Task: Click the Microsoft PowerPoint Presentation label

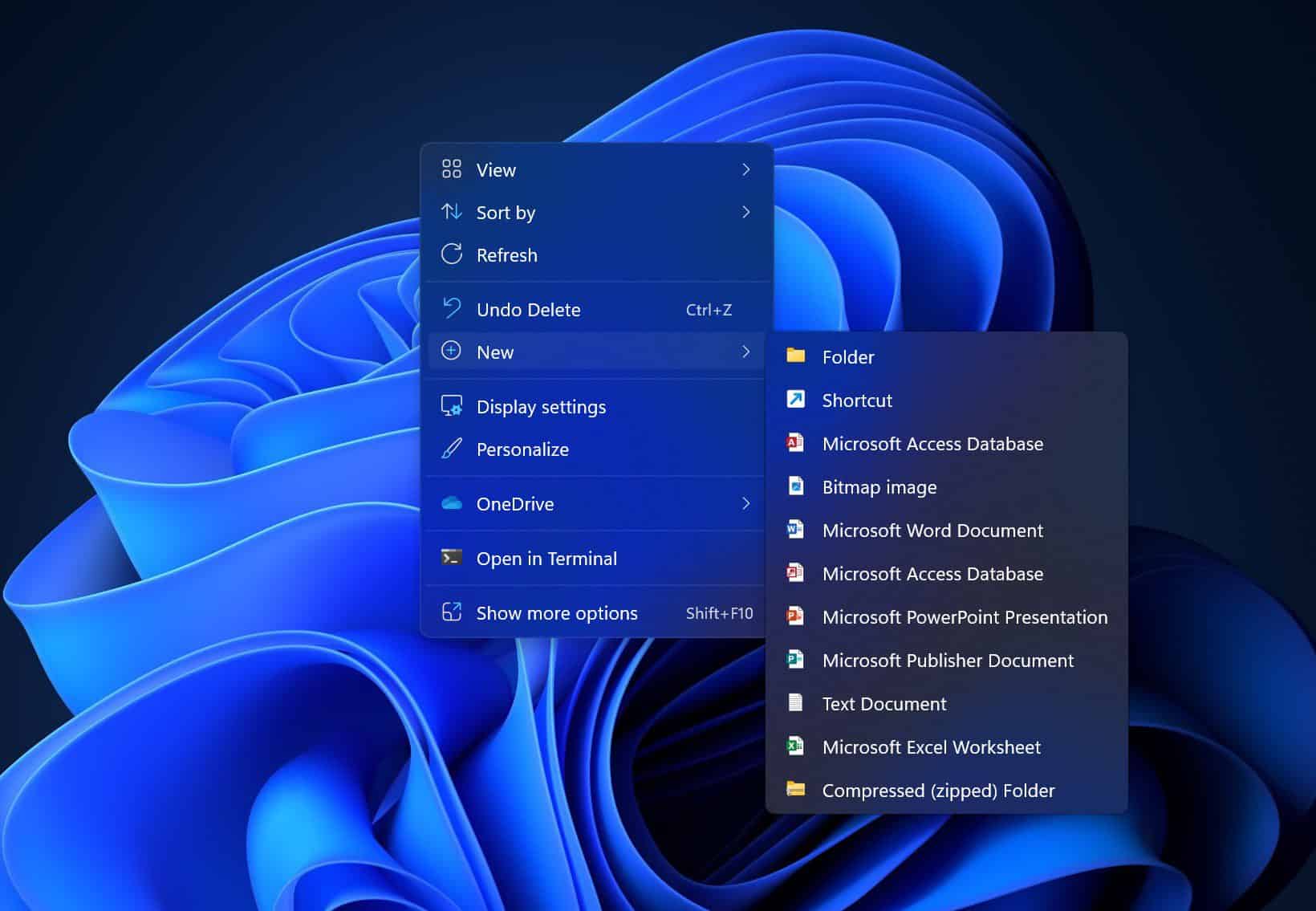Action: click(965, 617)
